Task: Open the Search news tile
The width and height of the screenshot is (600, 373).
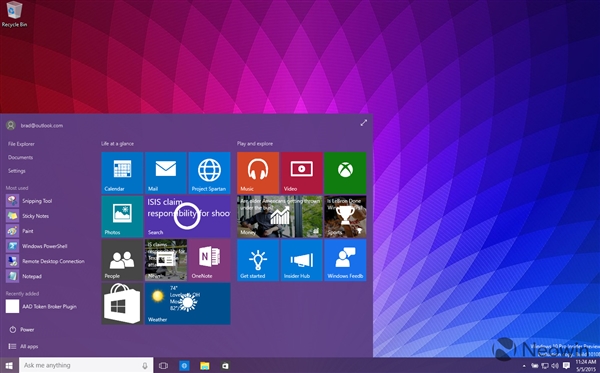Action: point(188,217)
